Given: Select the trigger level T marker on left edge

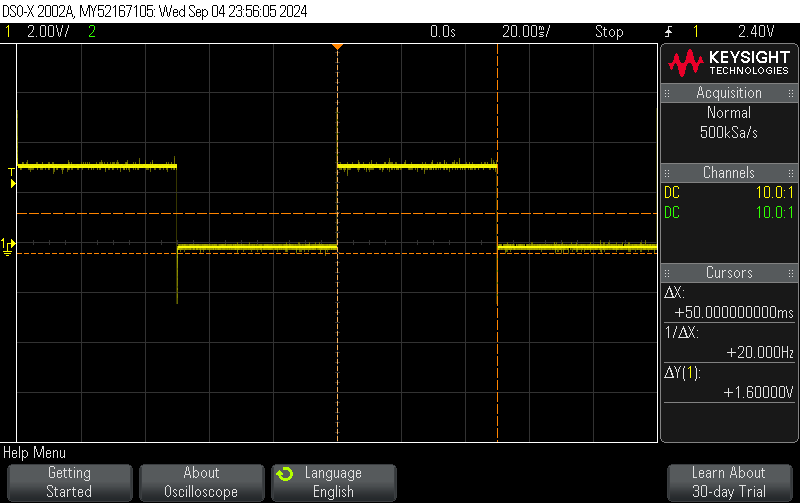Looking at the screenshot, I should point(12,168).
